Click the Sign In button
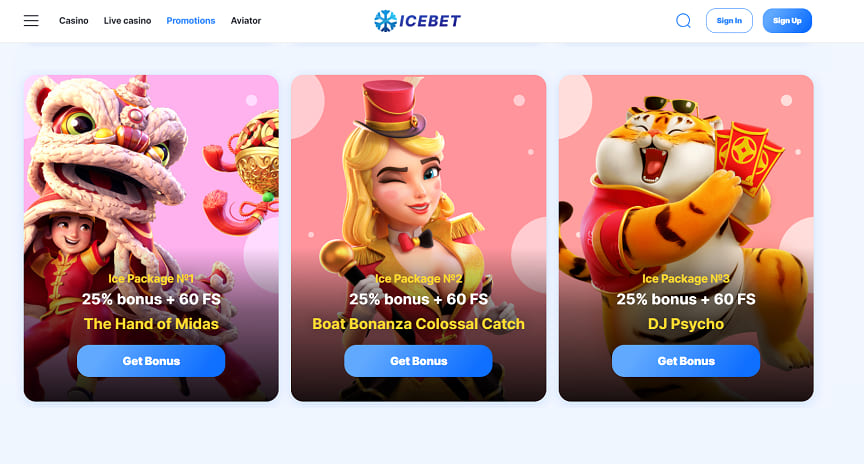Viewport: 864px width, 464px height. point(729,21)
